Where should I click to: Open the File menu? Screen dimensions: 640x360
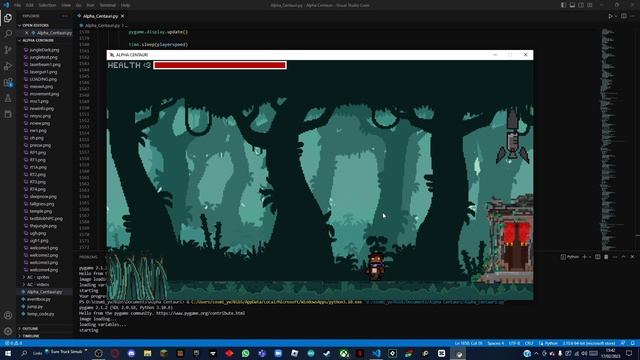(18, 5)
